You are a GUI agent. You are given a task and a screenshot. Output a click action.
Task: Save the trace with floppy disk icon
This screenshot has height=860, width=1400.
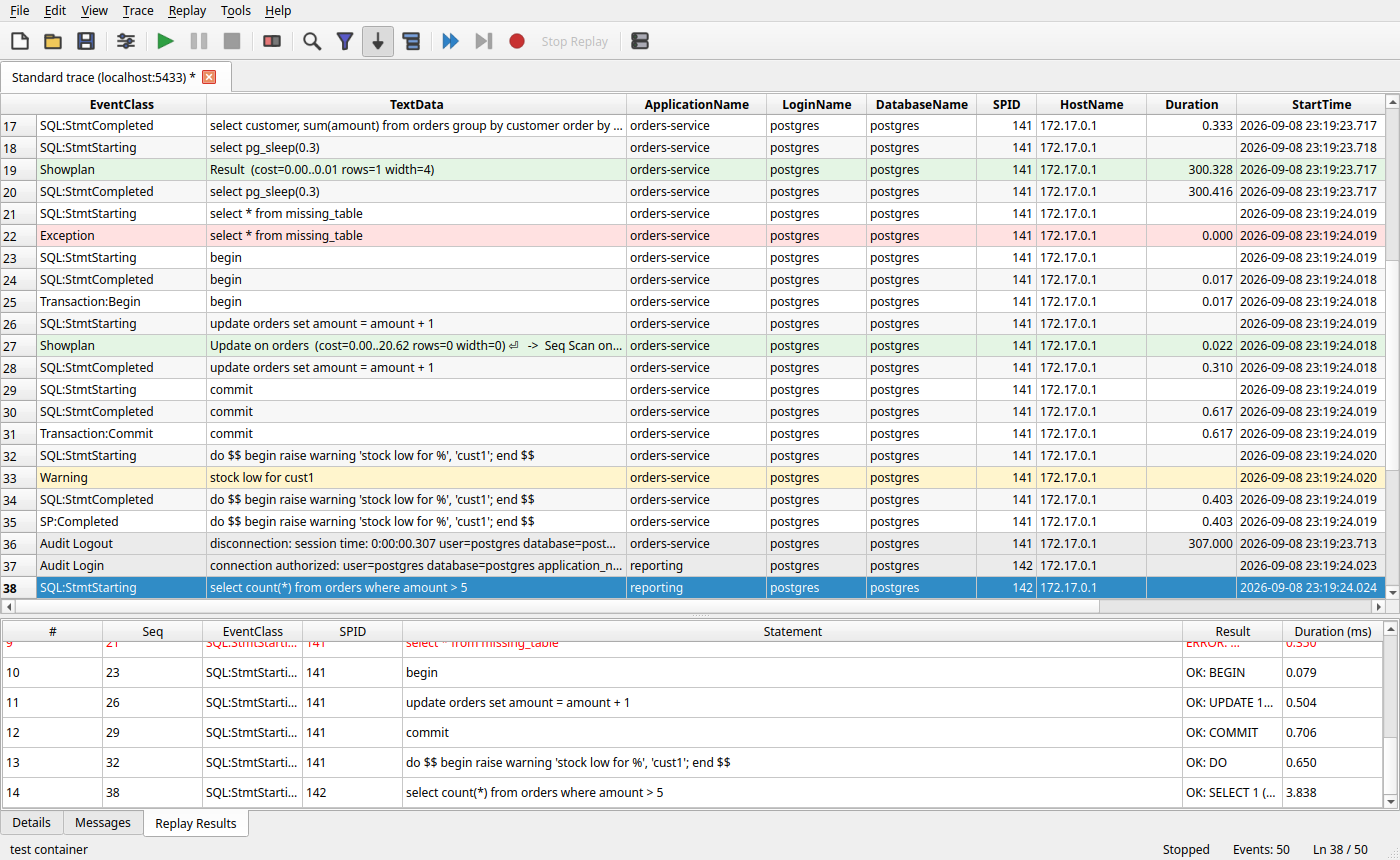click(x=86, y=41)
